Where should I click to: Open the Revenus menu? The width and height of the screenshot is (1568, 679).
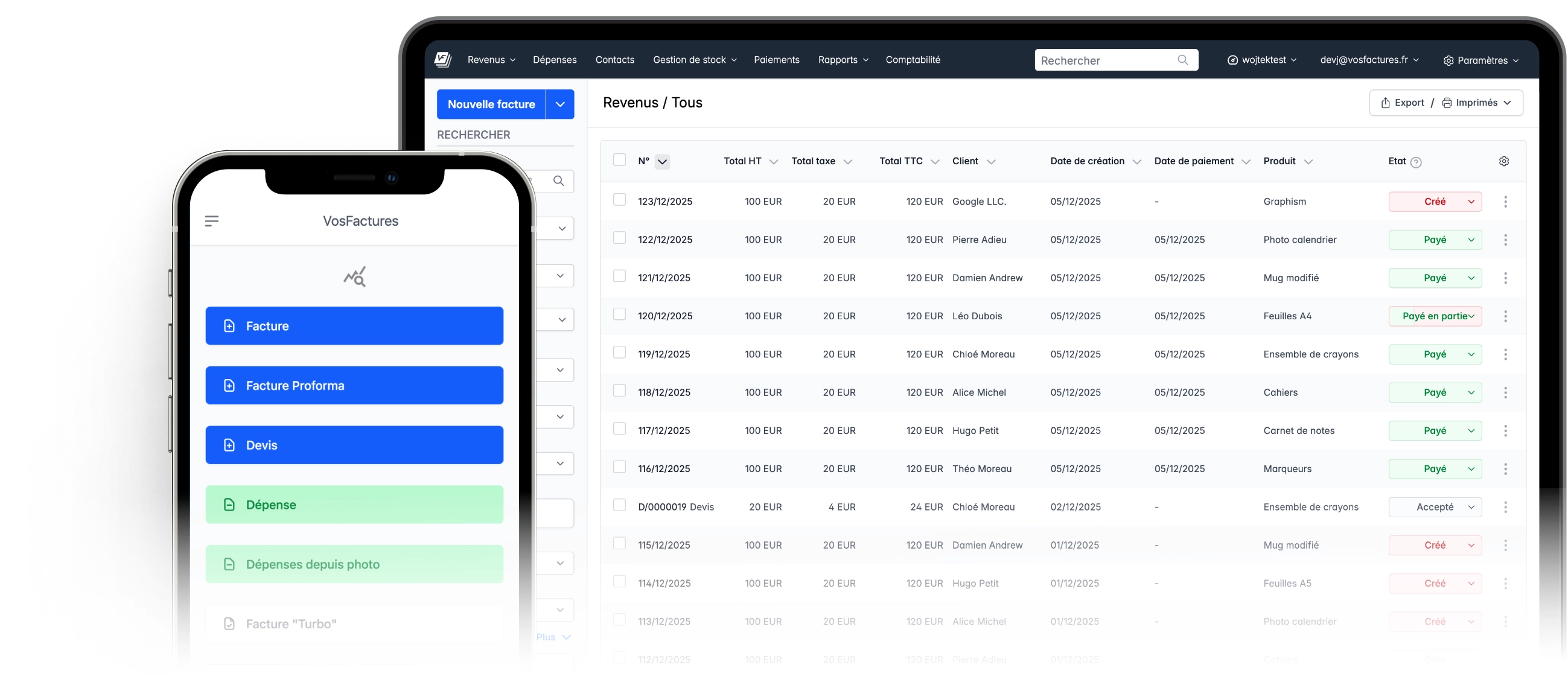point(491,60)
